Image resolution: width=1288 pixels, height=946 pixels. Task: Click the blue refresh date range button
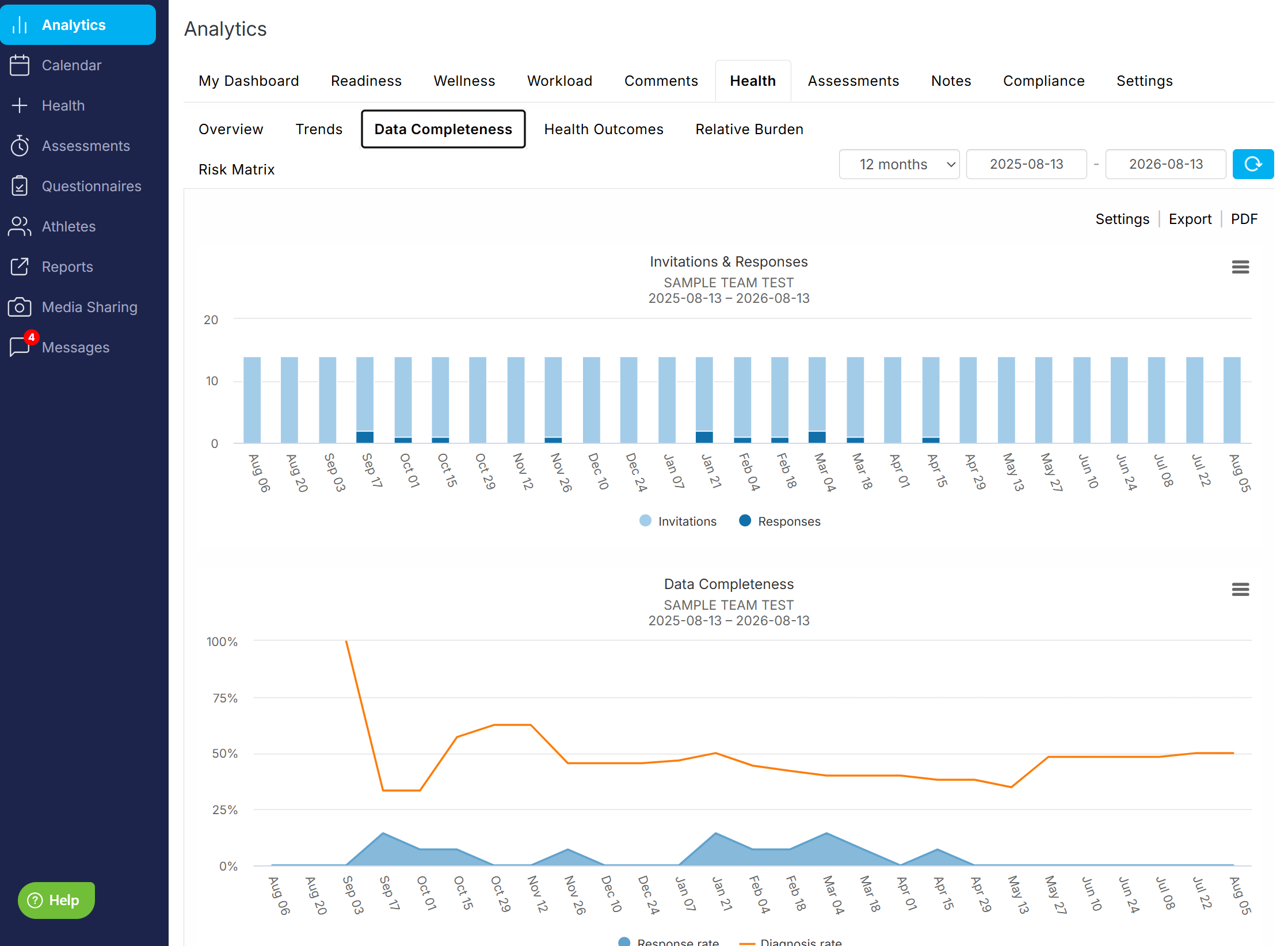point(1252,164)
